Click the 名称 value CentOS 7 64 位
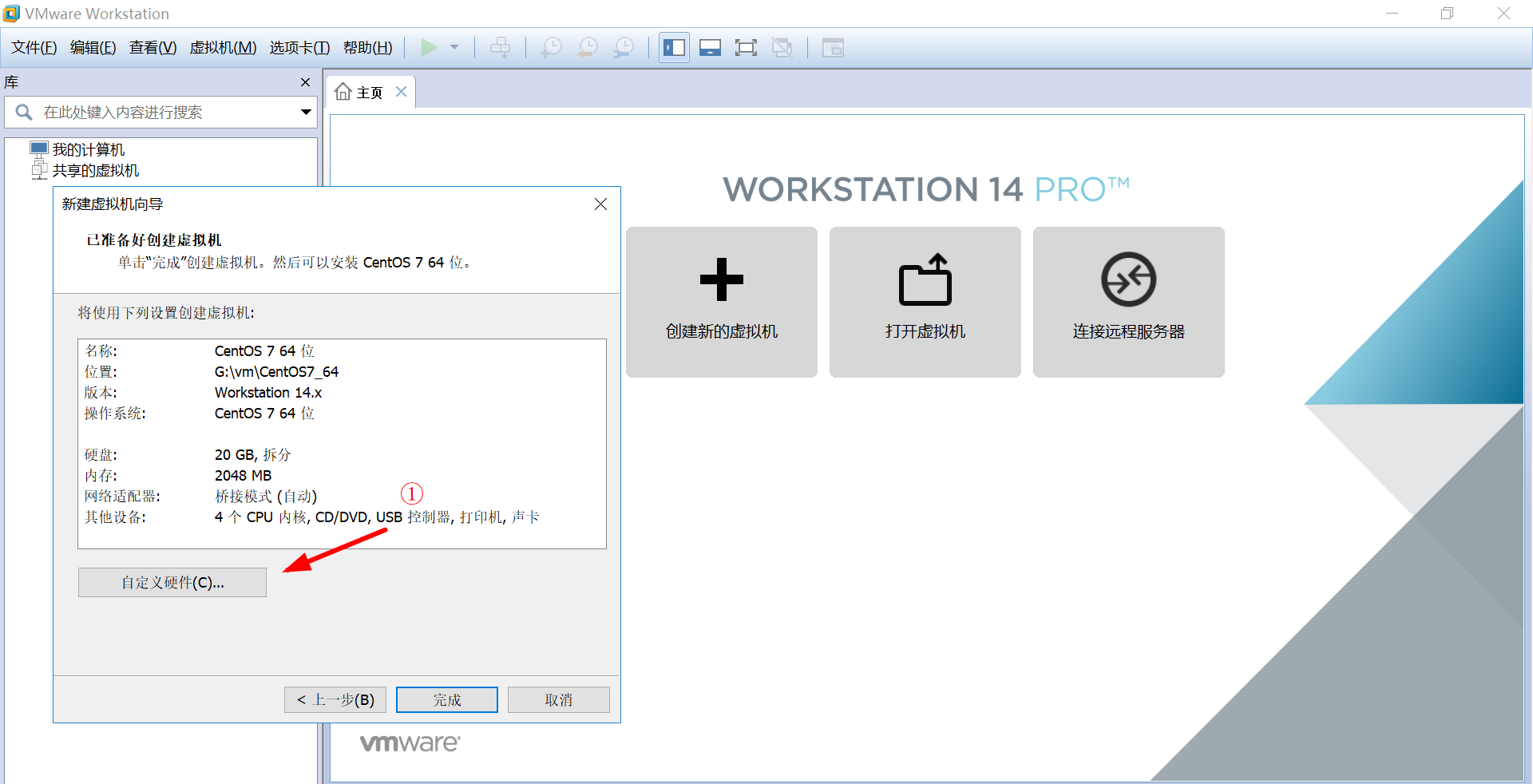 [x=264, y=351]
